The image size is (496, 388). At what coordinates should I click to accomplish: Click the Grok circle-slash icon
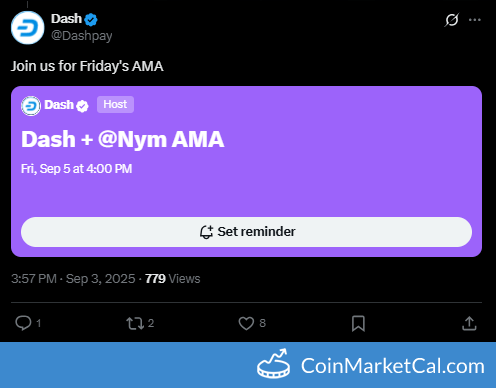[x=452, y=20]
